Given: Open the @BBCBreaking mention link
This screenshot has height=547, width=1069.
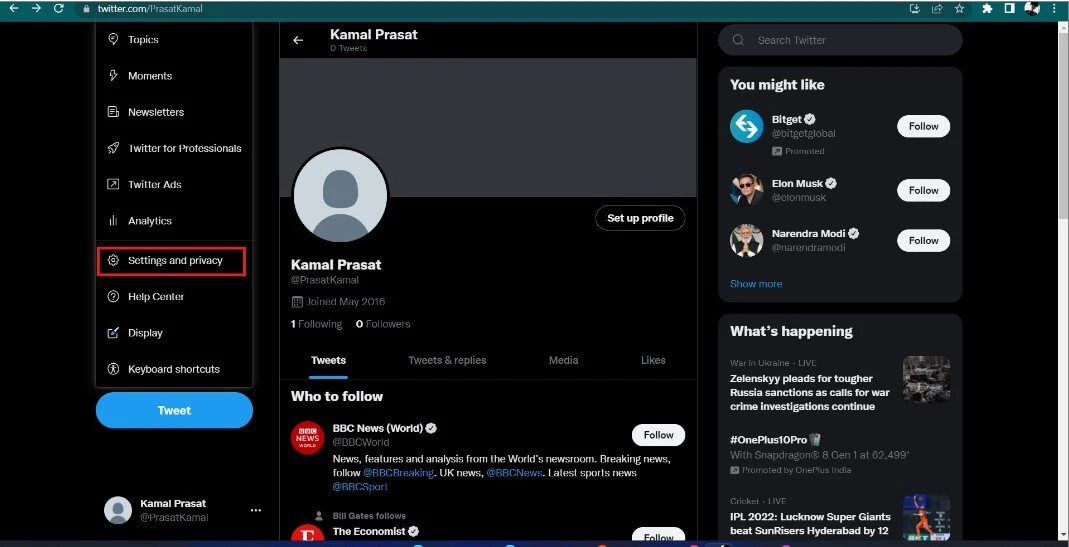Looking at the screenshot, I should click(398, 473).
